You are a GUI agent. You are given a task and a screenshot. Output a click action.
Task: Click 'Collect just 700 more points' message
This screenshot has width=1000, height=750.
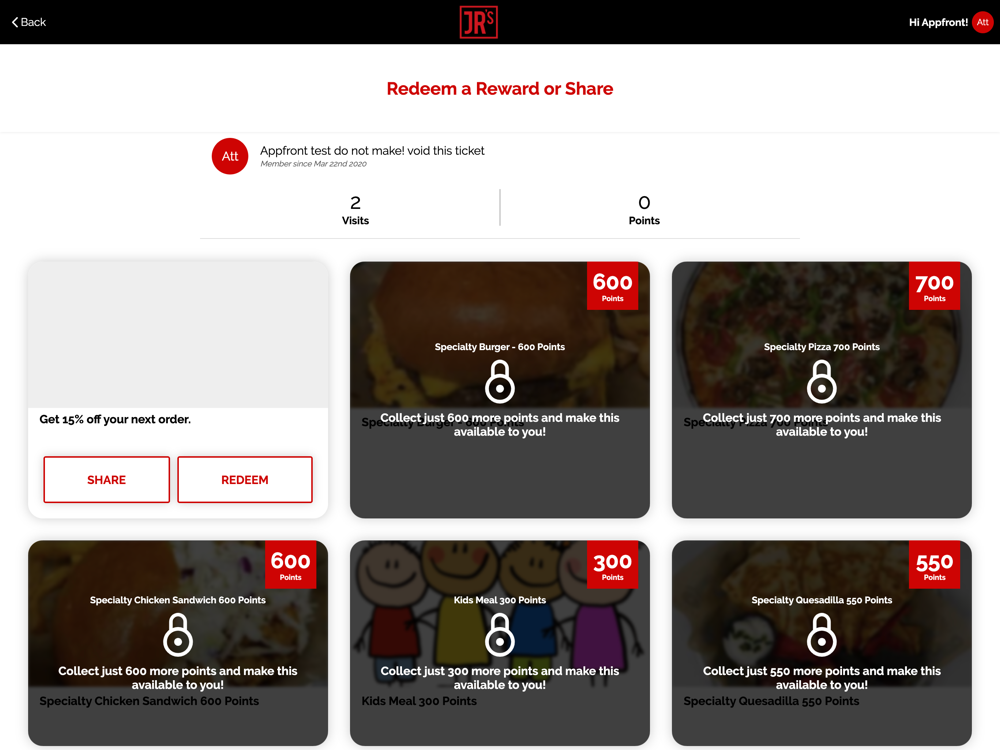point(821,425)
